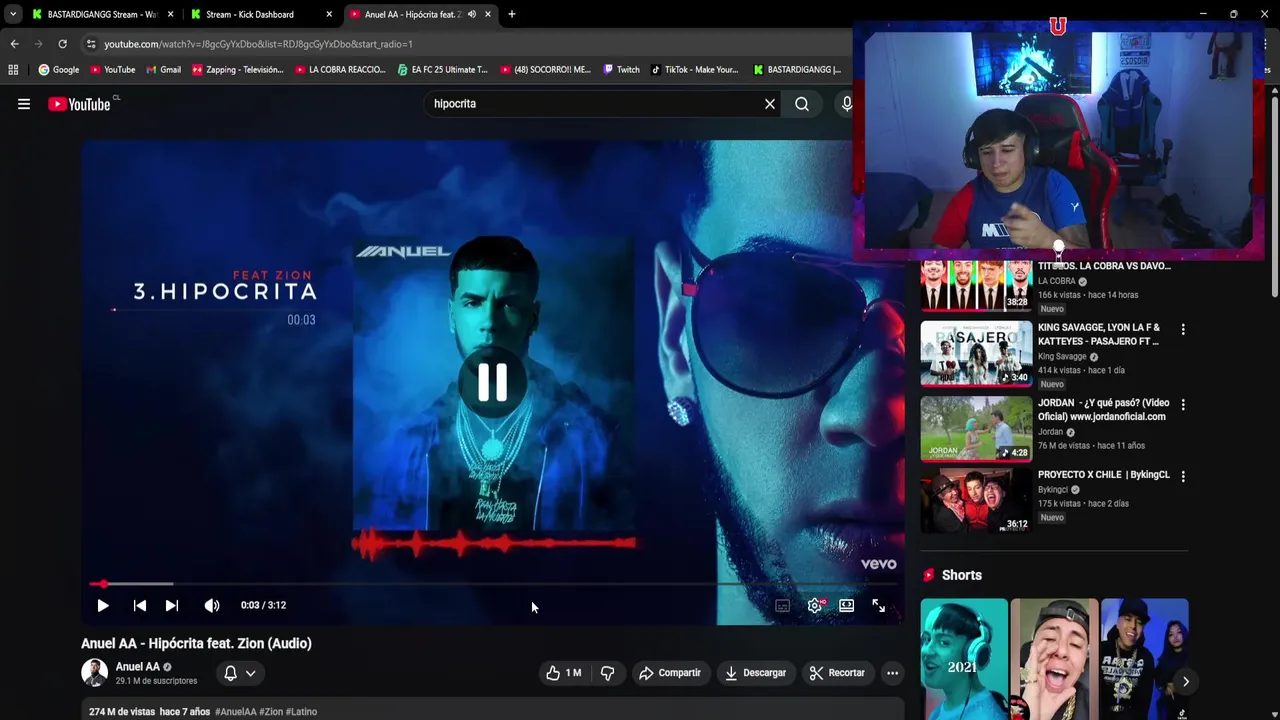Clear the search box text
This screenshot has width=1280, height=720.
tap(770, 104)
